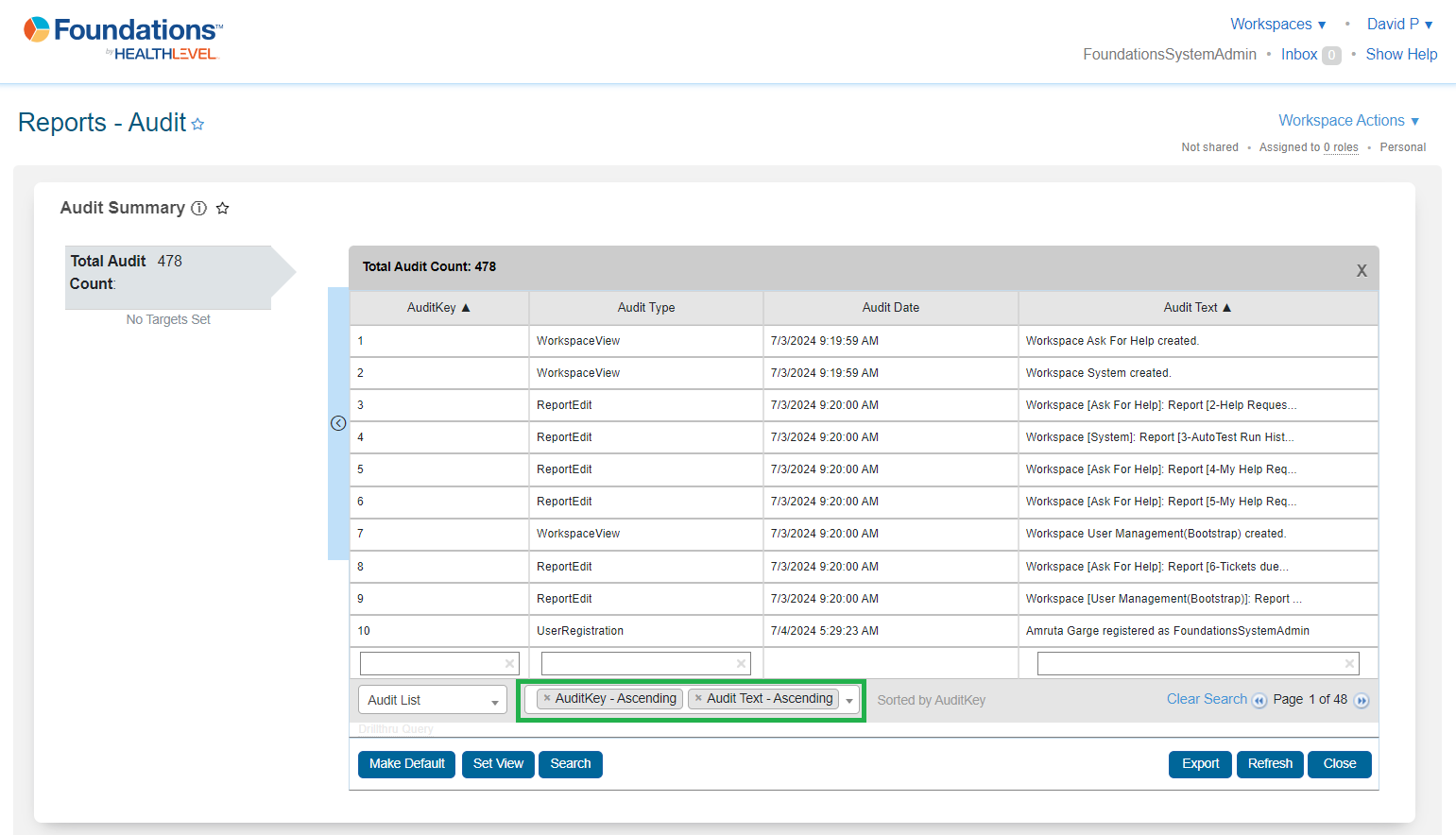Open the David P user menu
1456x835 pixels.
point(1399,25)
